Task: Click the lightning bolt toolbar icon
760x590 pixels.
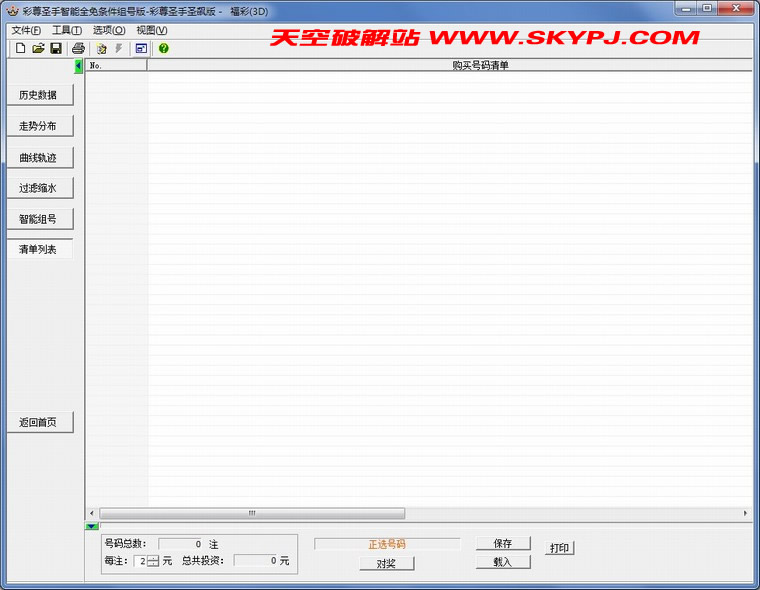Action: pos(118,48)
